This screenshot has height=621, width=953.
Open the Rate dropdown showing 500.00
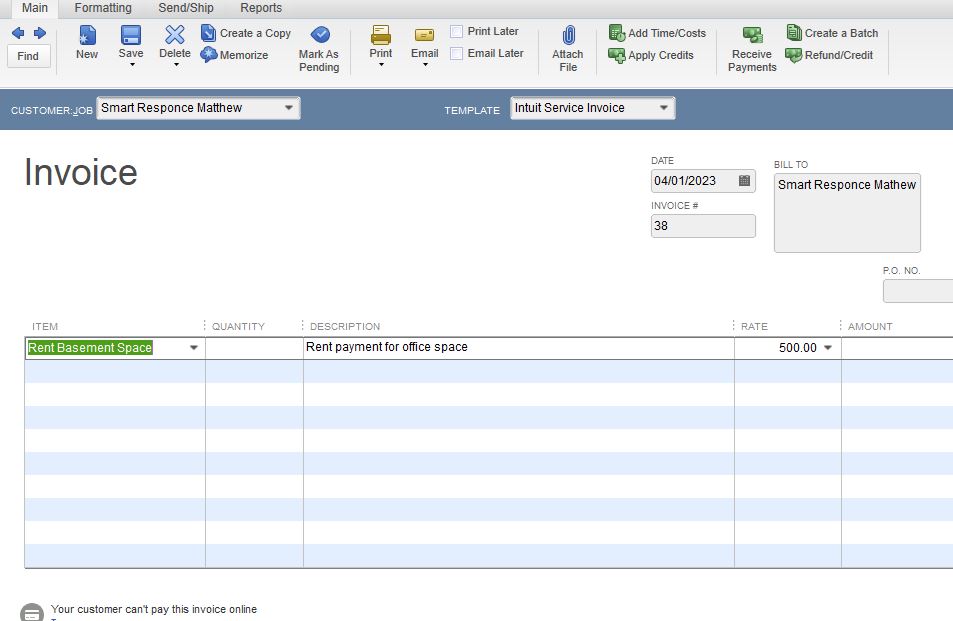click(x=828, y=347)
